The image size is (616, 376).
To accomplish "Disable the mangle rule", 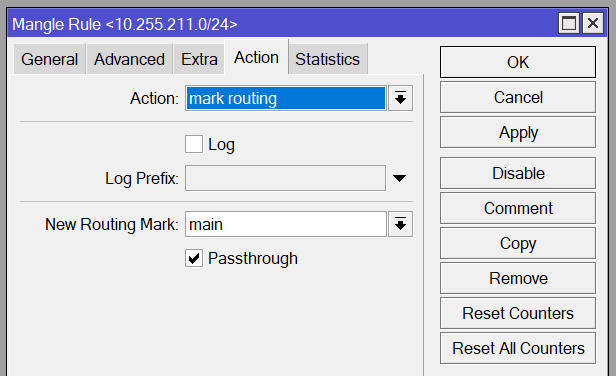I will [x=518, y=173].
